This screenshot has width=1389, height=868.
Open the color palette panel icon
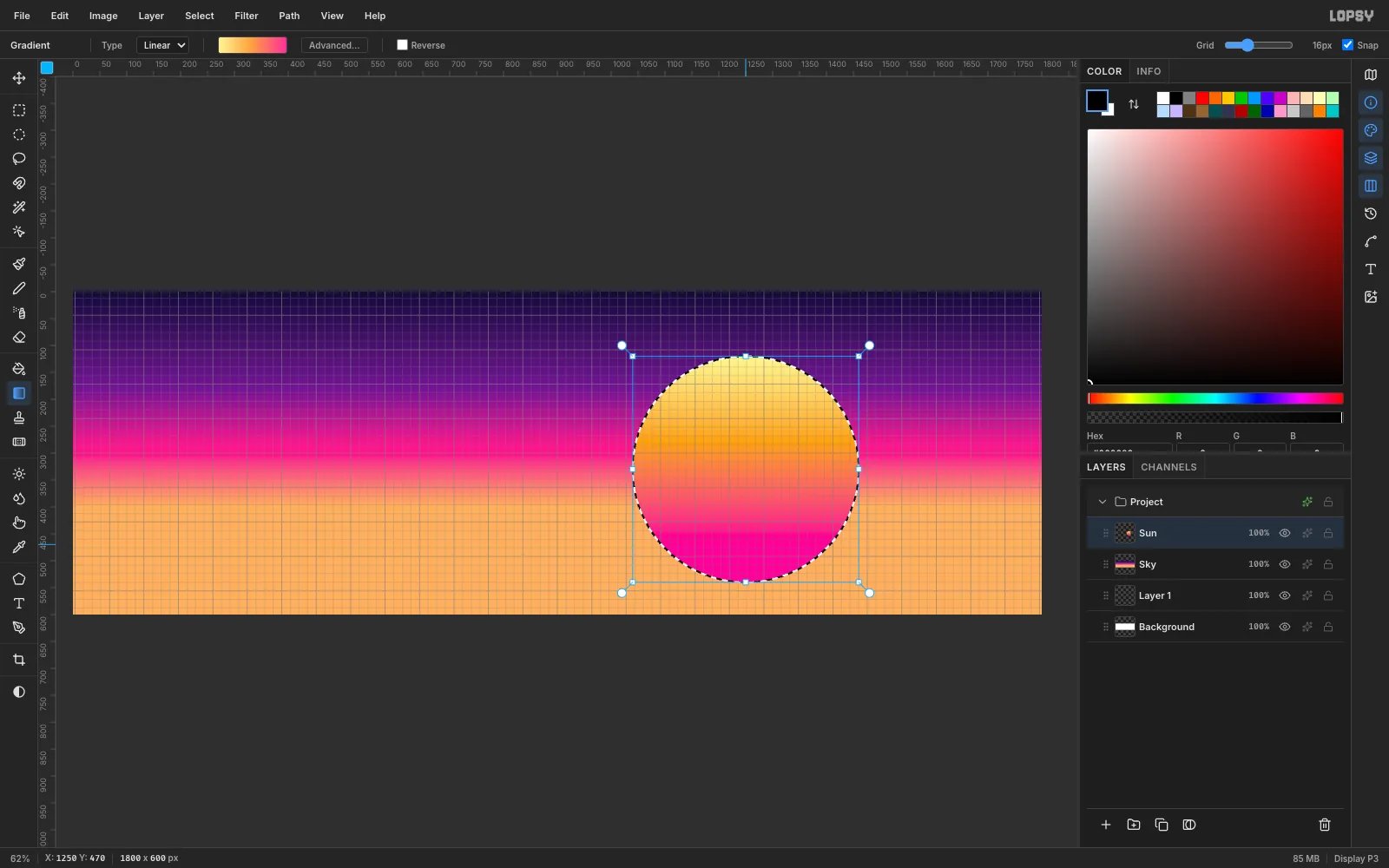pos(1371,130)
